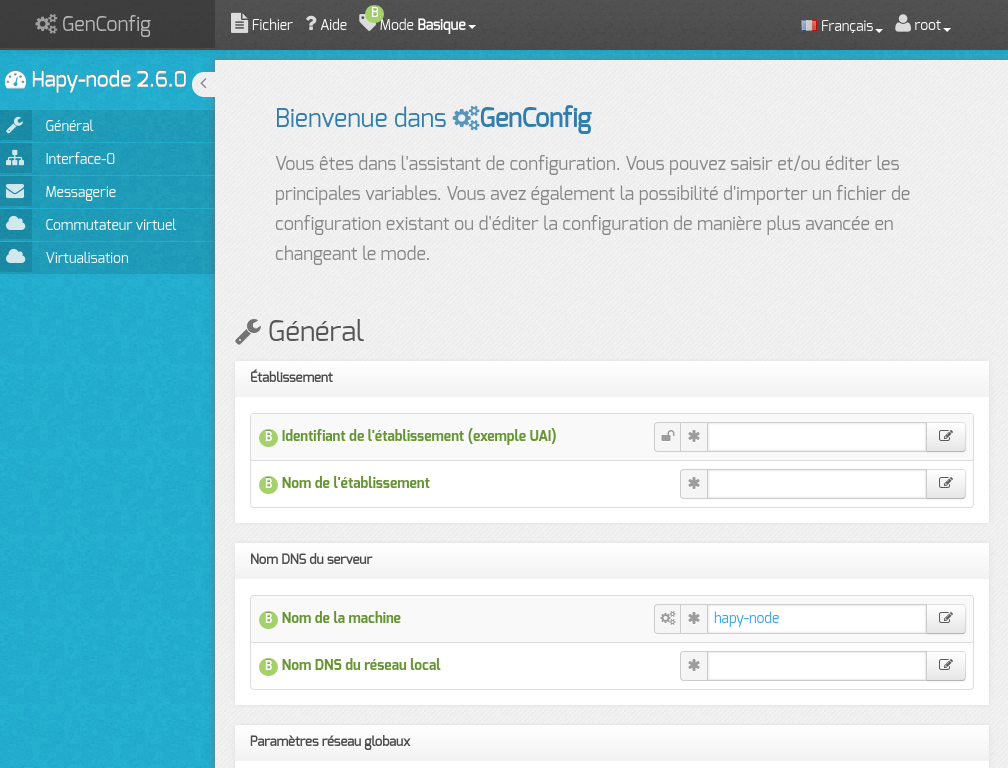The width and height of the screenshot is (1008, 768).
Task: Select Virtualisation in the sidebar
Action: (x=87, y=258)
